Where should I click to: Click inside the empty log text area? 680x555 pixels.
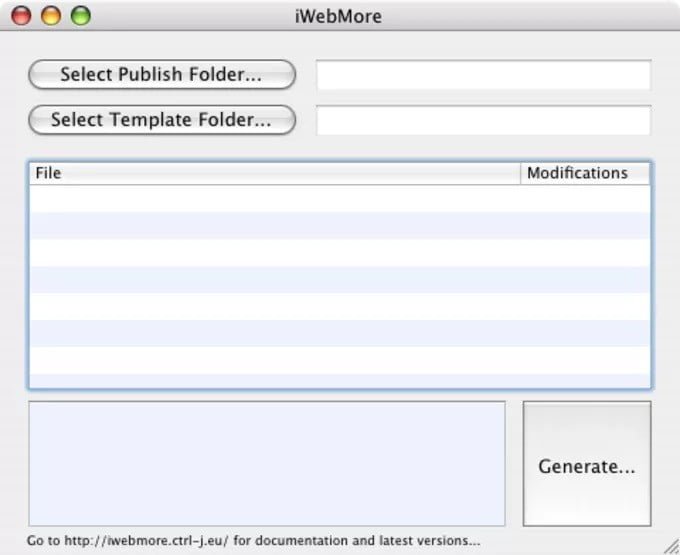coord(266,463)
